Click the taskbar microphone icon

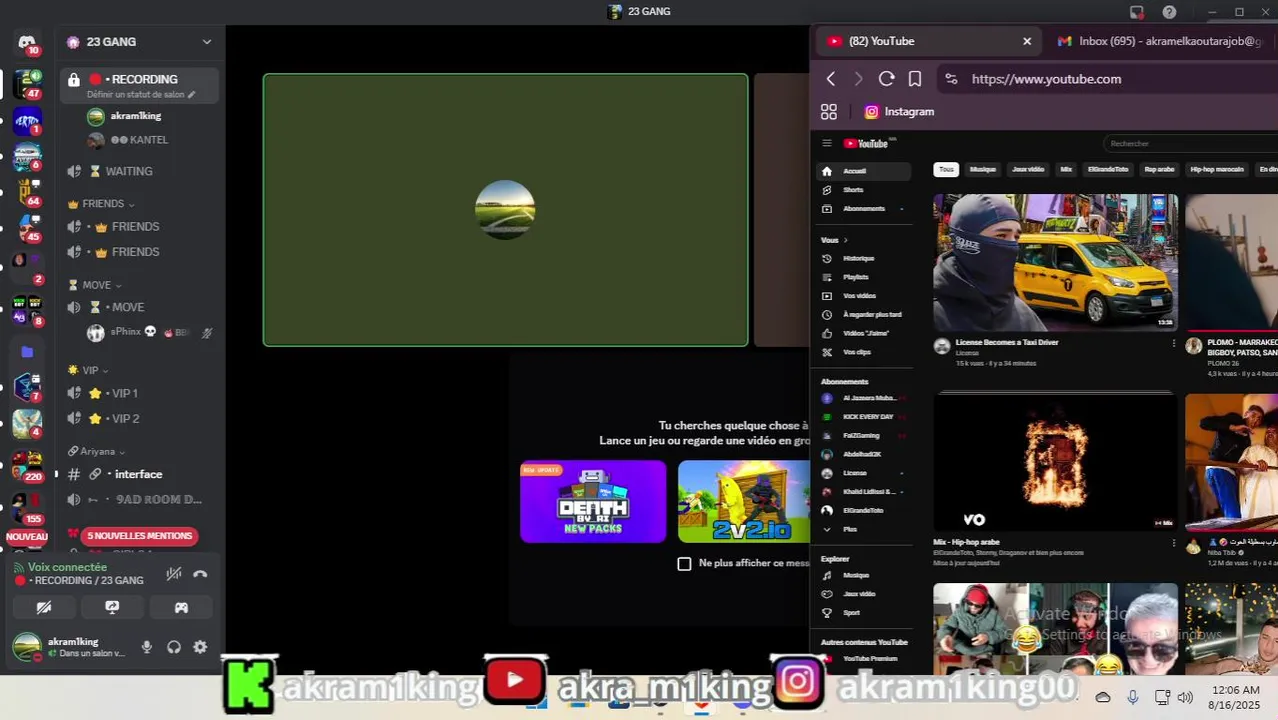coord(1132,697)
